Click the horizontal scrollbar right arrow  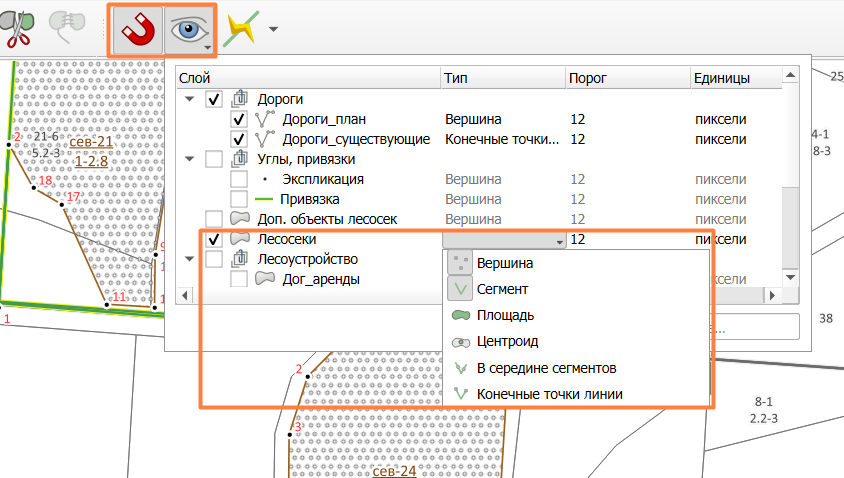click(x=772, y=295)
